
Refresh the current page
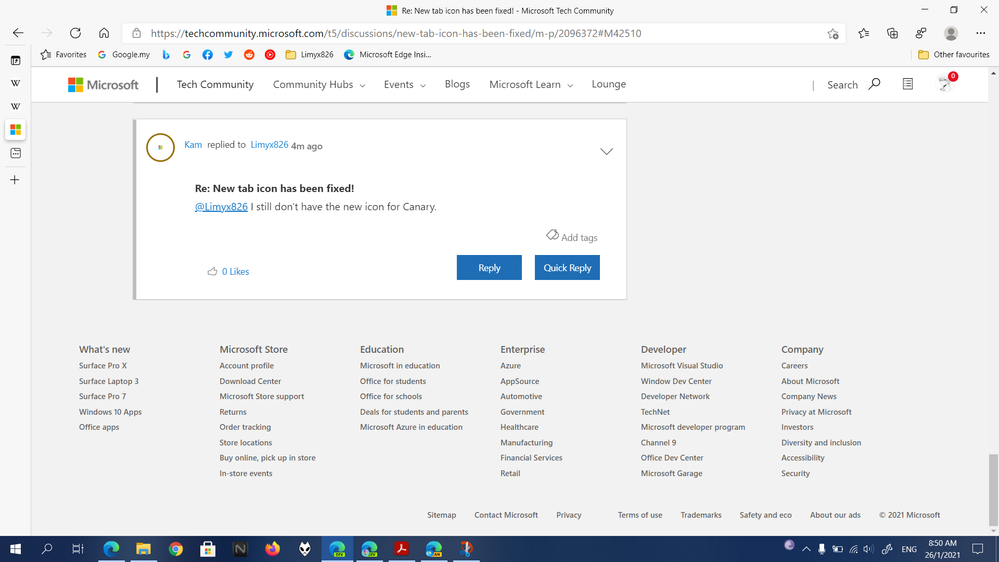click(x=75, y=33)
